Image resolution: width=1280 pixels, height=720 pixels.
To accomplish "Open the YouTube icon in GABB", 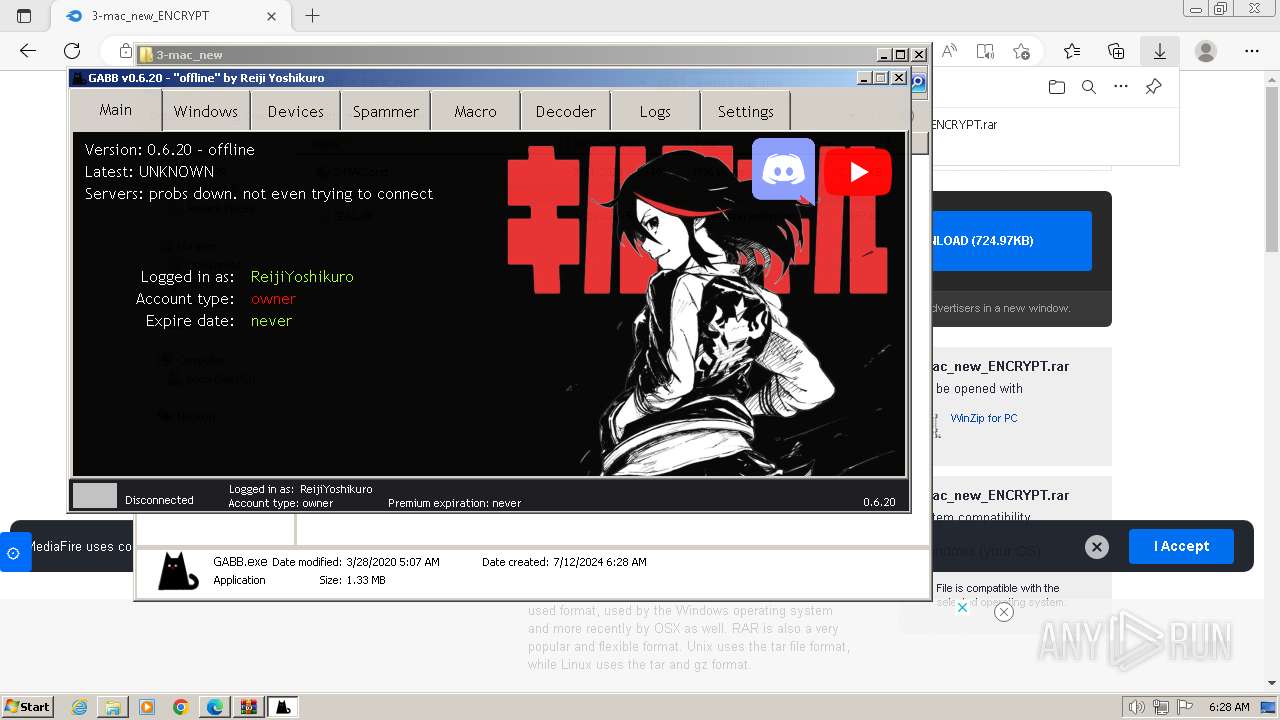I will [858, 172].
